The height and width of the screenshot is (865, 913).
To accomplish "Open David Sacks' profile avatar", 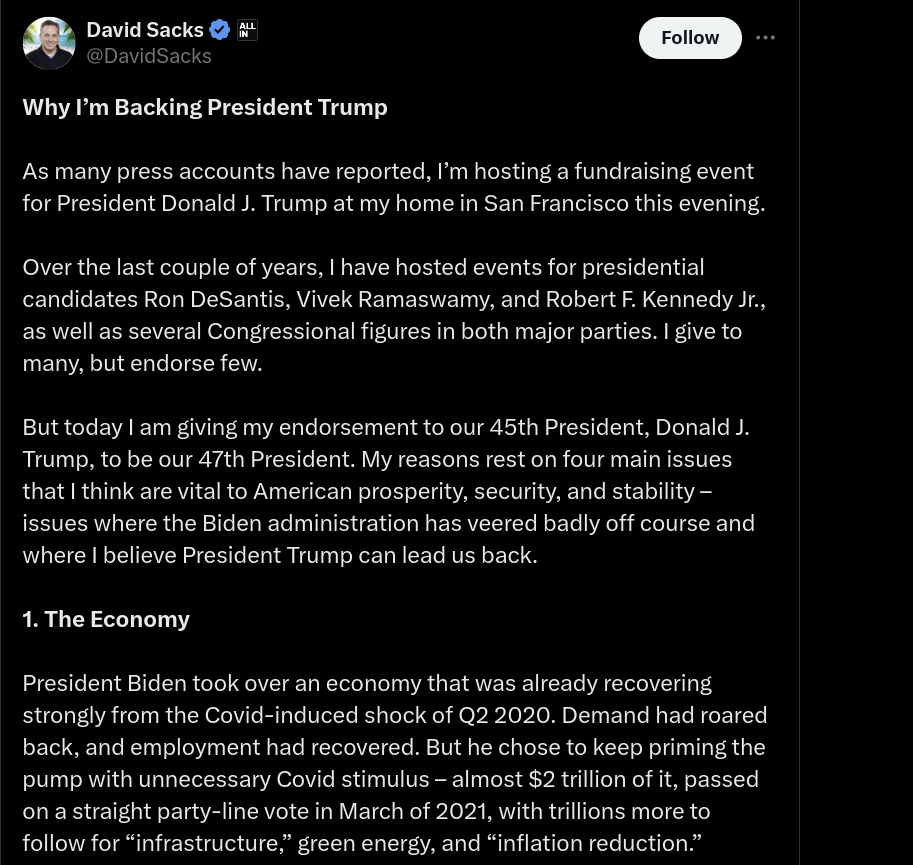I will (49, 43).
